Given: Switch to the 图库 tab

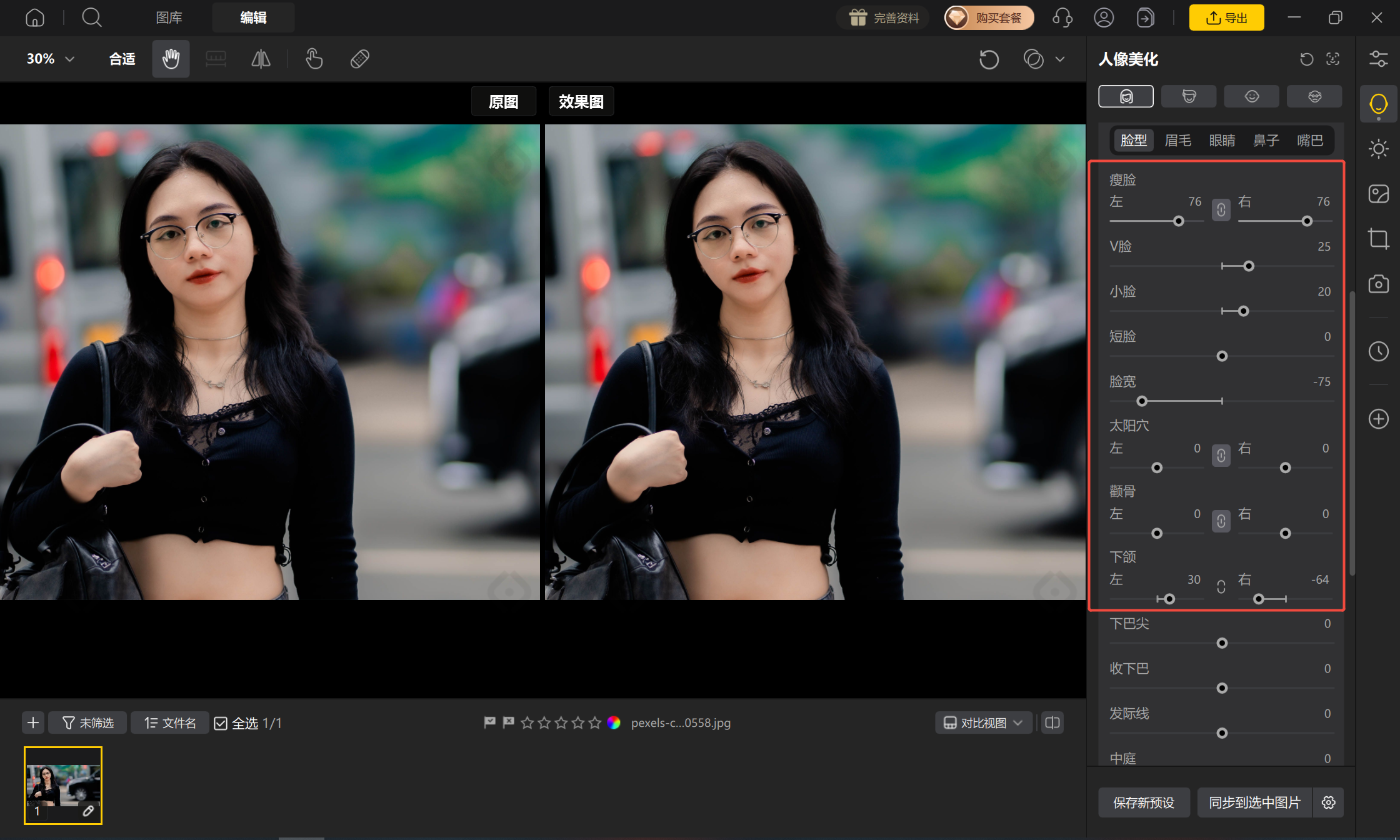Looking at the screenshot, I should point(169,17).
